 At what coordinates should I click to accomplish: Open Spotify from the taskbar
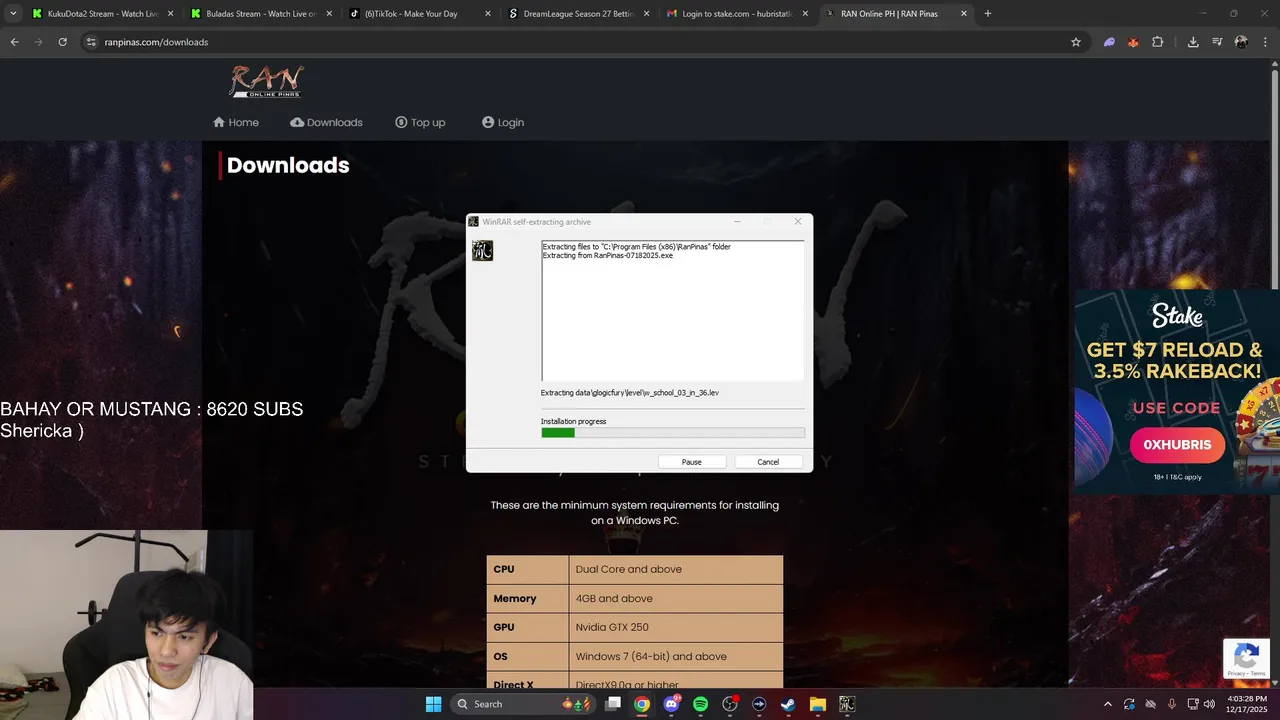click(x=700, y=704)
